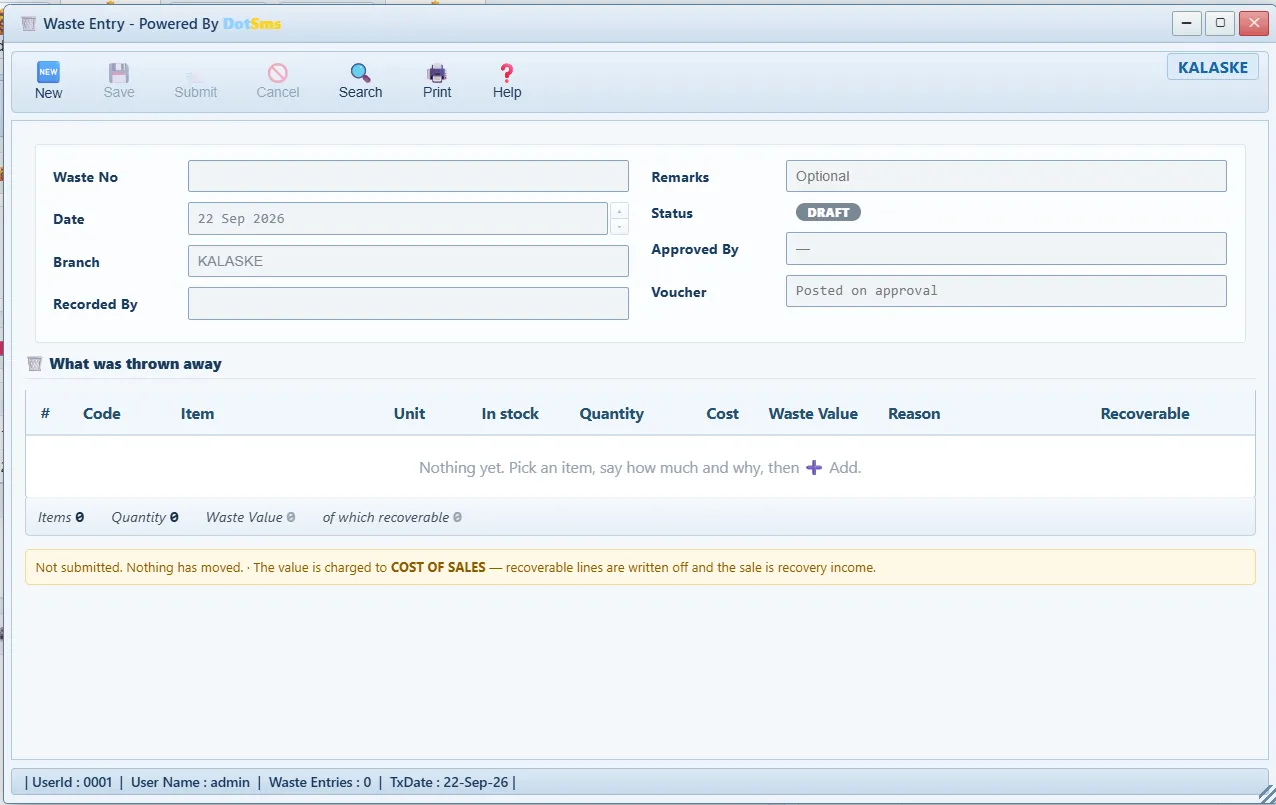
Task: Minimize the Waste Entry window
Action: [1187, 23]
